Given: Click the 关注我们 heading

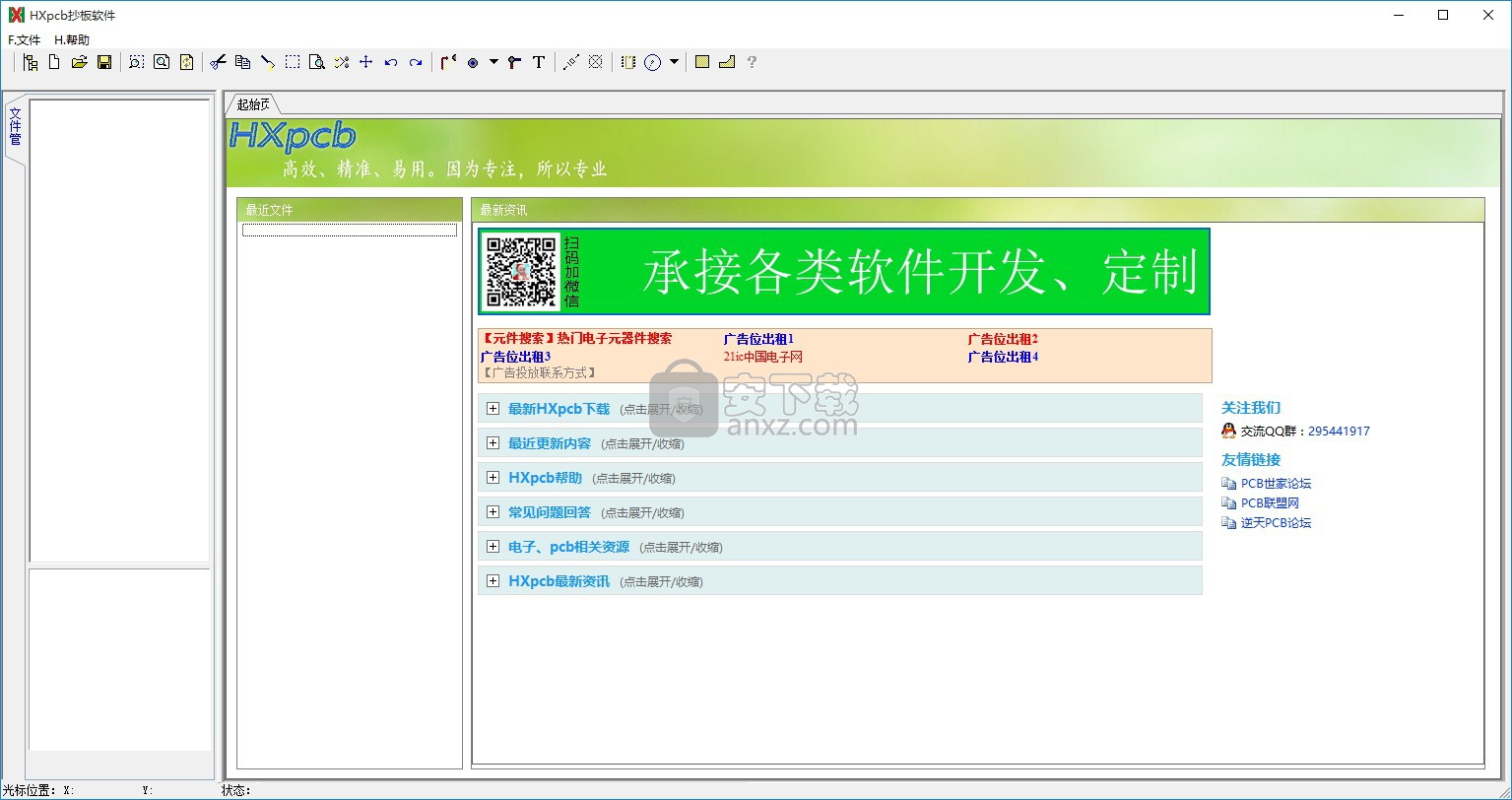Looking at the screenshot, I should 1251,408.
